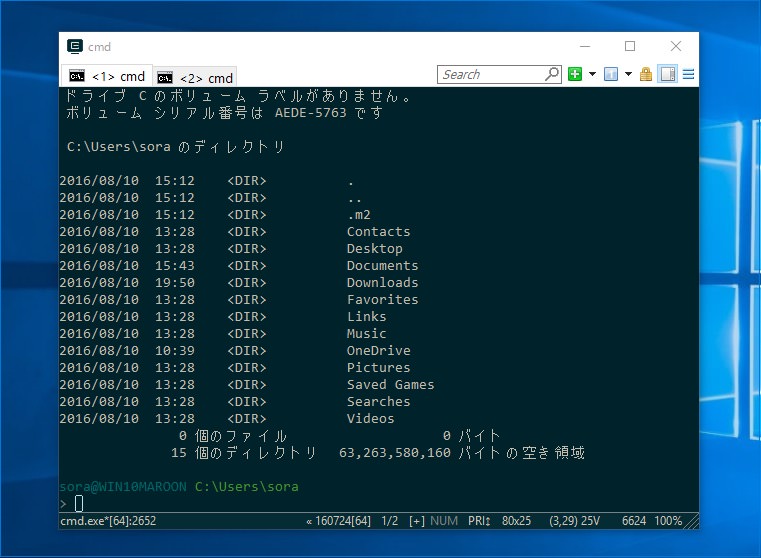Toggle the padlock lock console icon

[646, 74]
